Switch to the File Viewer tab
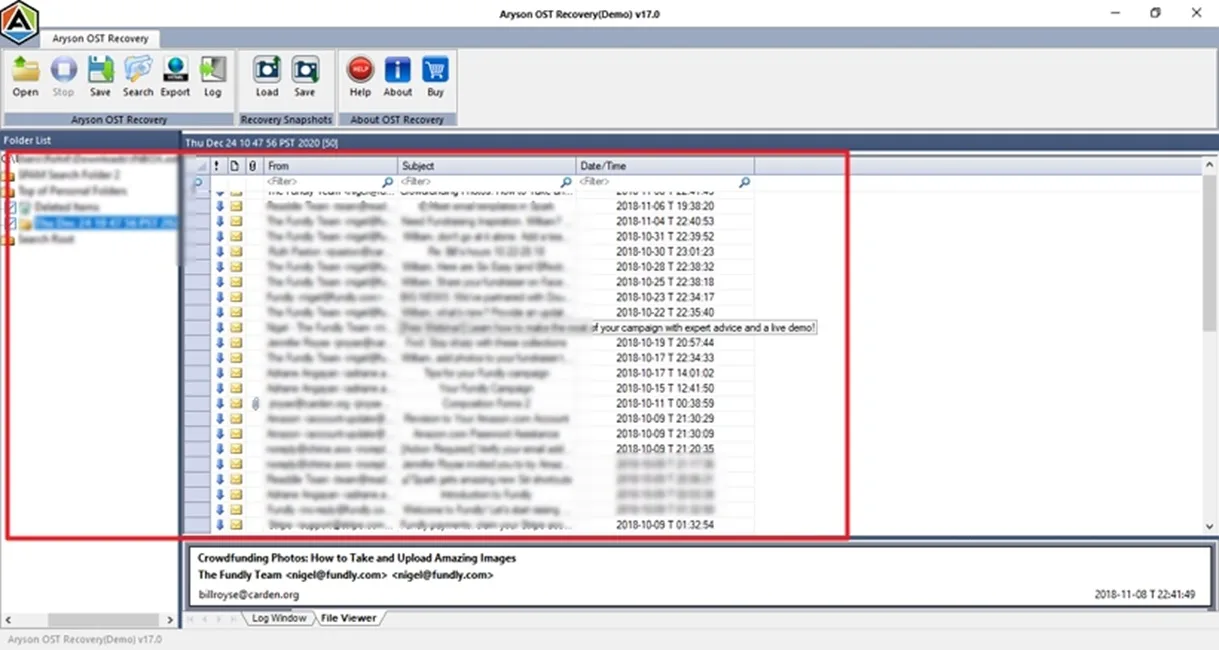 [x=347, y=618]
